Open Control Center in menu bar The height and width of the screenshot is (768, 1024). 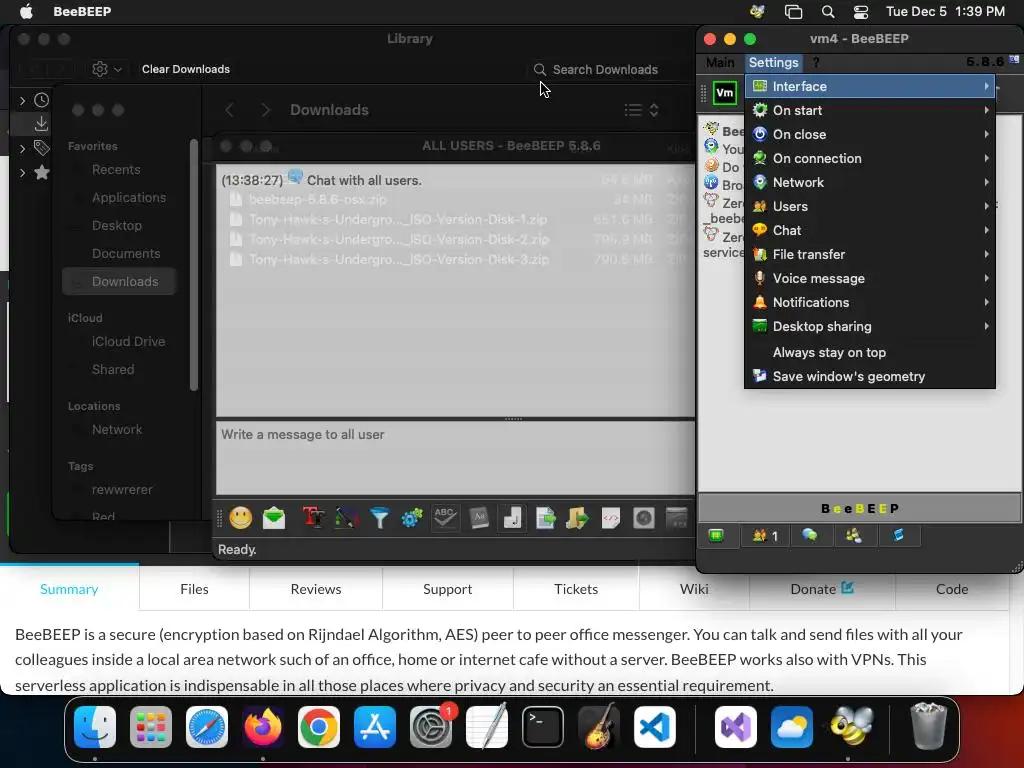pyautogui.click(x=861, y=12)
